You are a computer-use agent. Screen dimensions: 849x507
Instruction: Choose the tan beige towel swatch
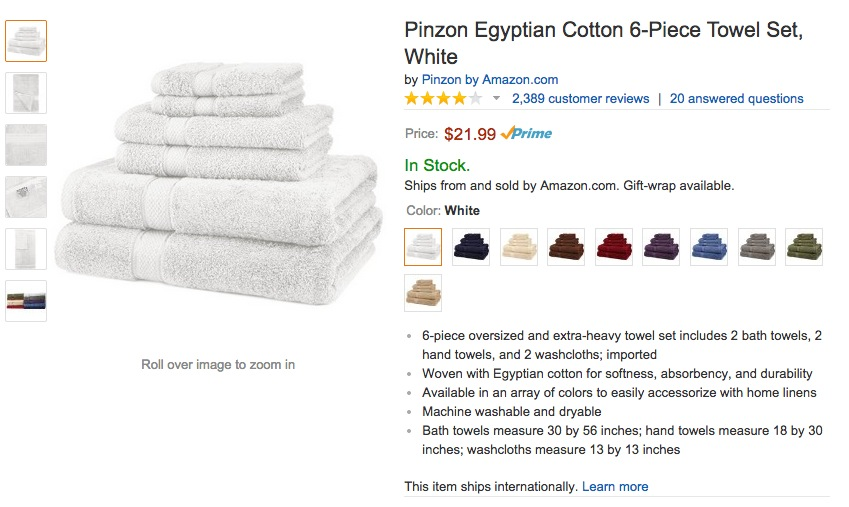click(423, 293)
